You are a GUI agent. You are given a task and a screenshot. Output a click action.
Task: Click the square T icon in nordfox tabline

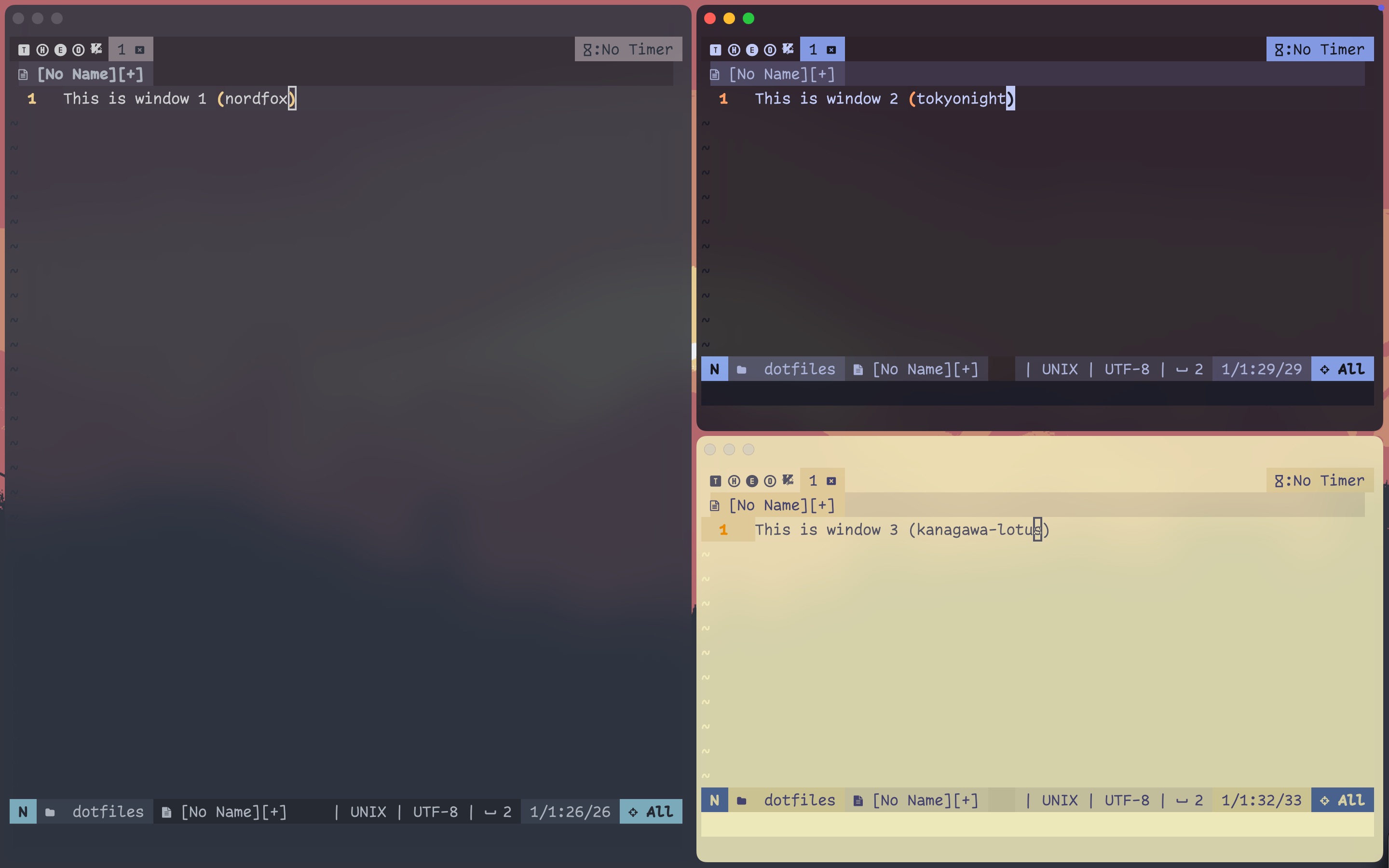tap(24, 50)
